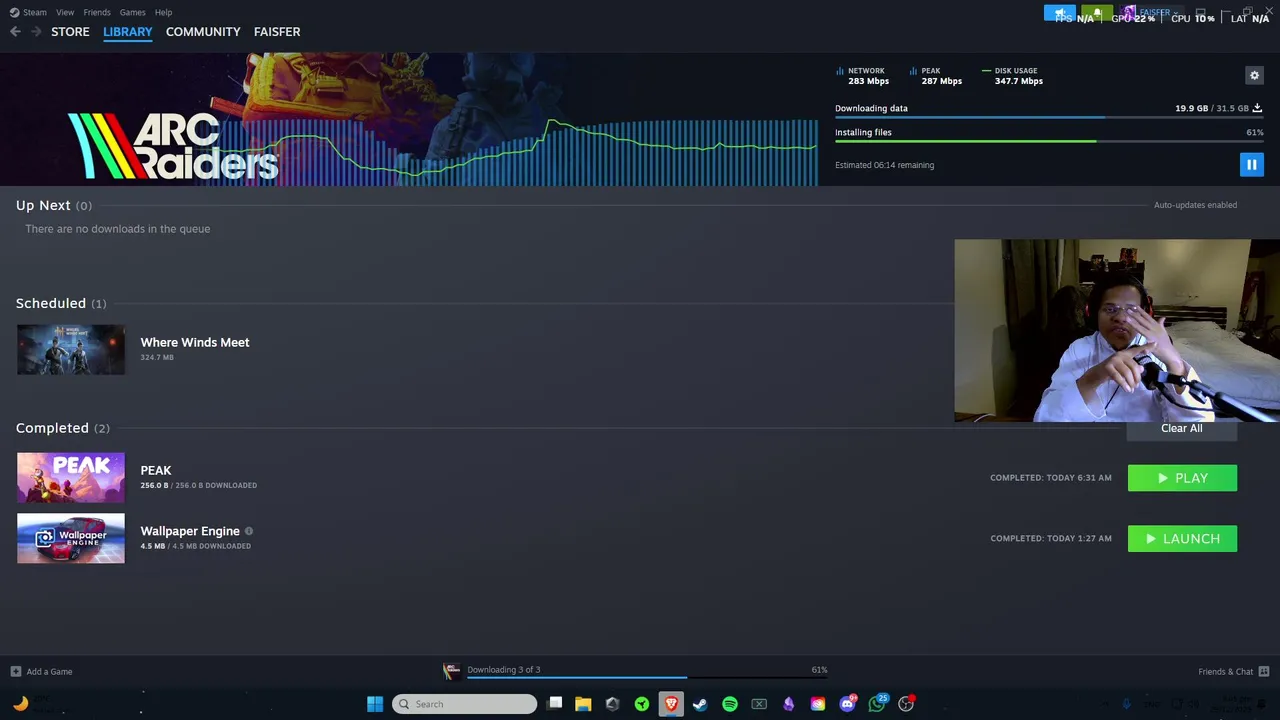Open Discord from the taskbar
Screen dimensions: 1280x720
point(848,704)
